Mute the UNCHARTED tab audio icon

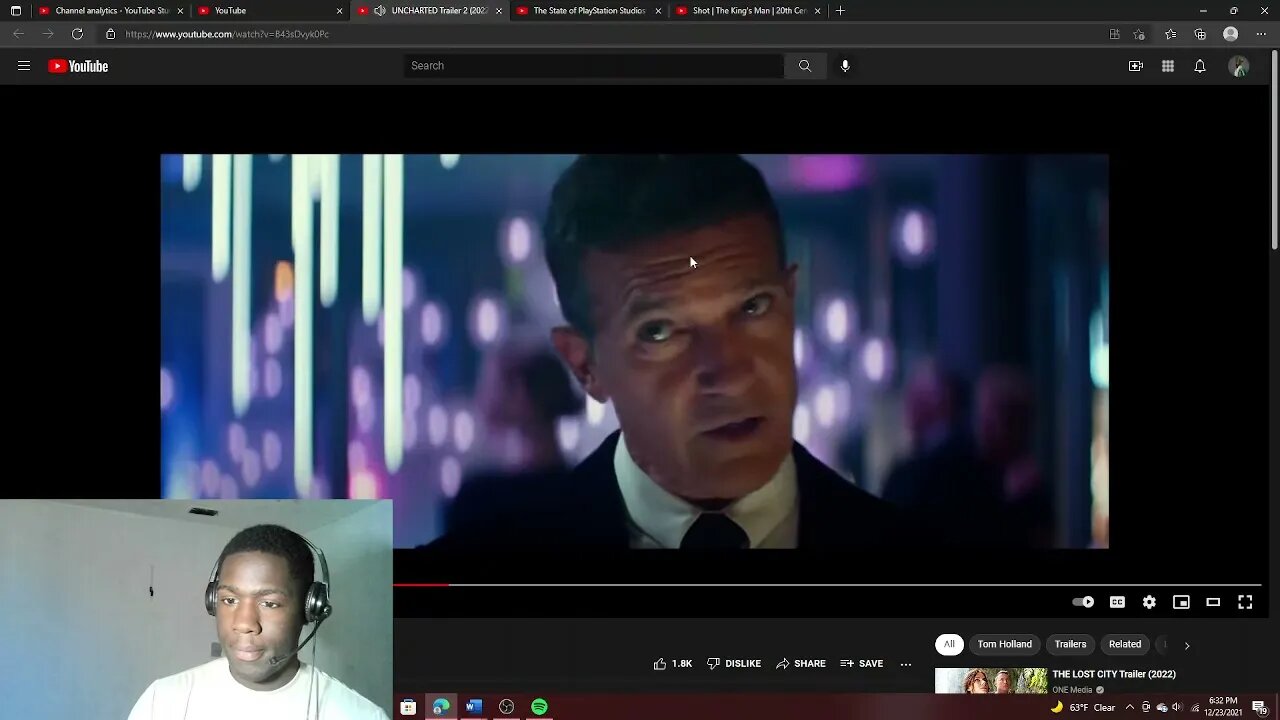380,11
